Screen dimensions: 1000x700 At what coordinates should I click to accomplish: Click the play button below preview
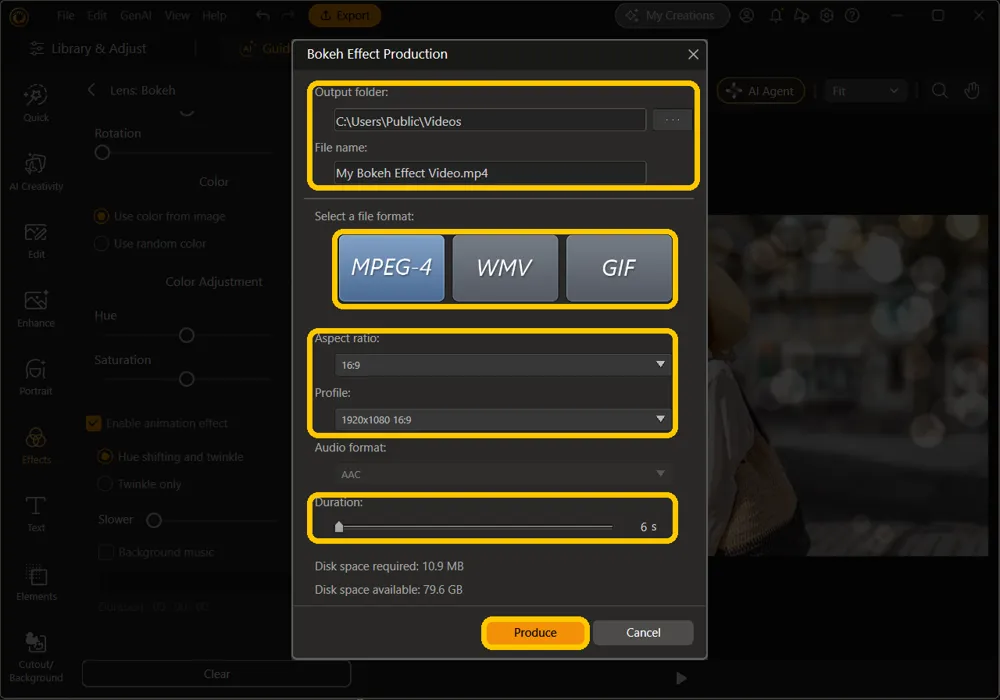pos(681,678)
